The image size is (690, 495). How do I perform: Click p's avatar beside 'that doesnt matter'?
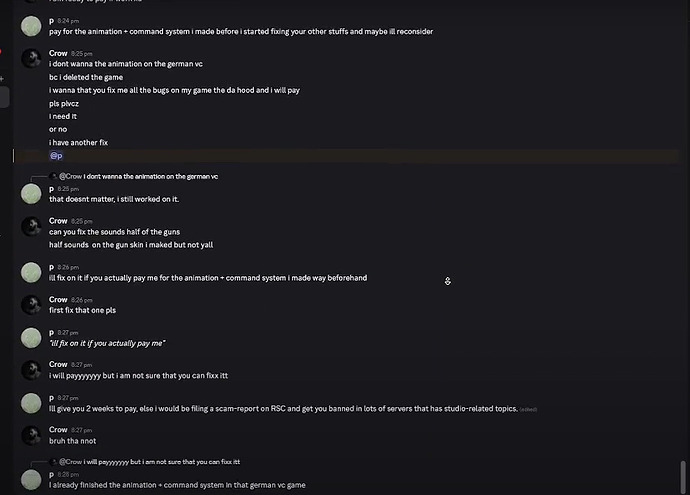[31, 193]
